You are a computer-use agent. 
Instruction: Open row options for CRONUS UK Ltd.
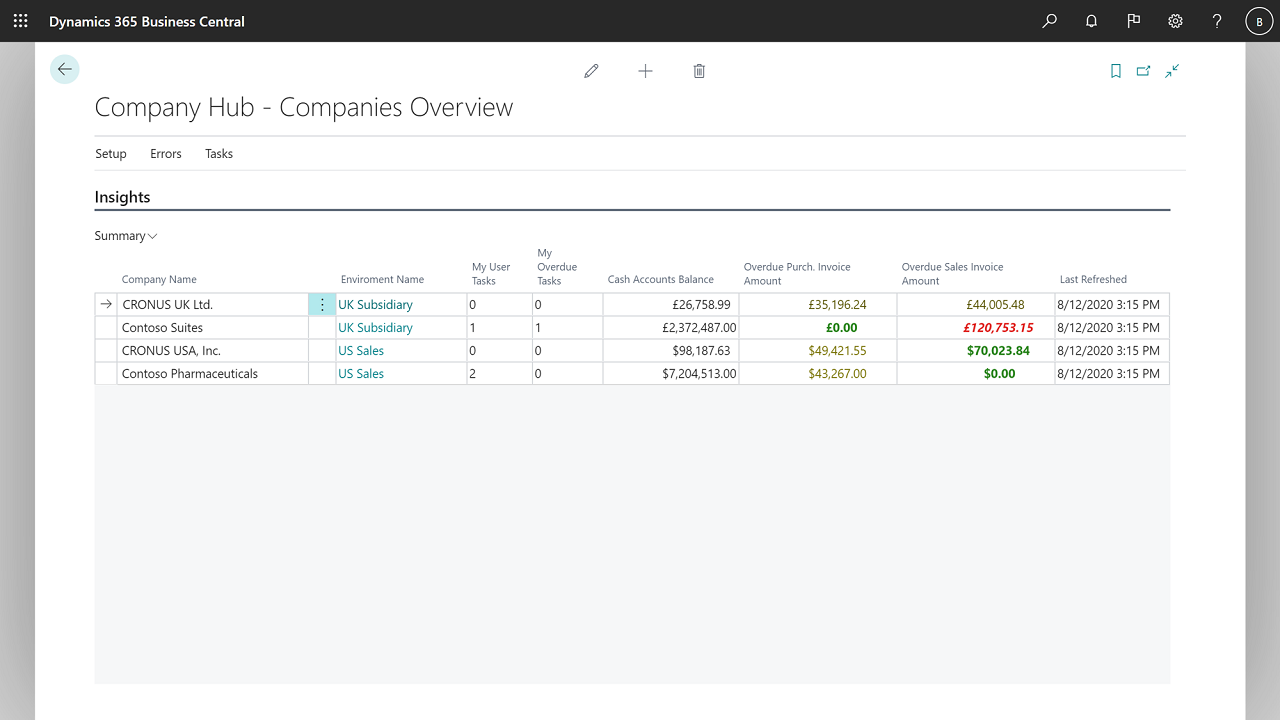point(322,305)
